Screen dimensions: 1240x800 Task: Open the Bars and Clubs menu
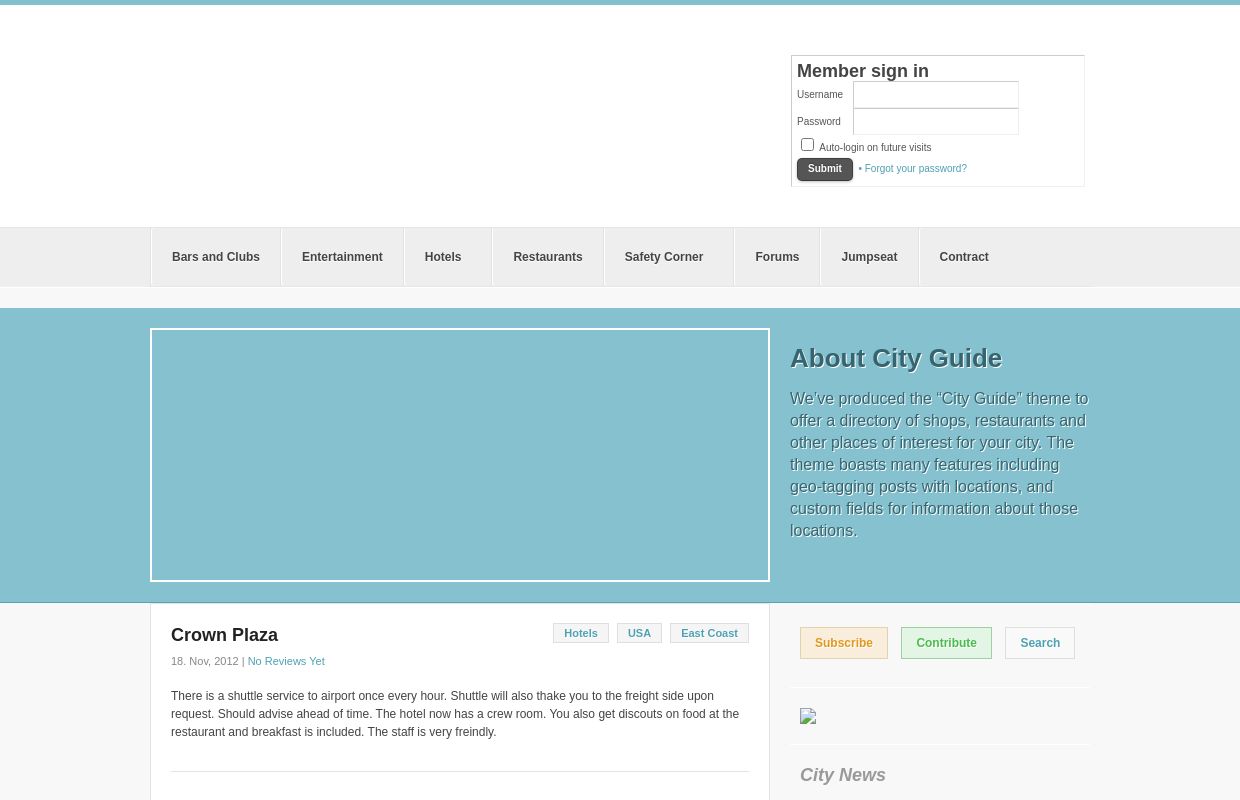tap(216, 257)
